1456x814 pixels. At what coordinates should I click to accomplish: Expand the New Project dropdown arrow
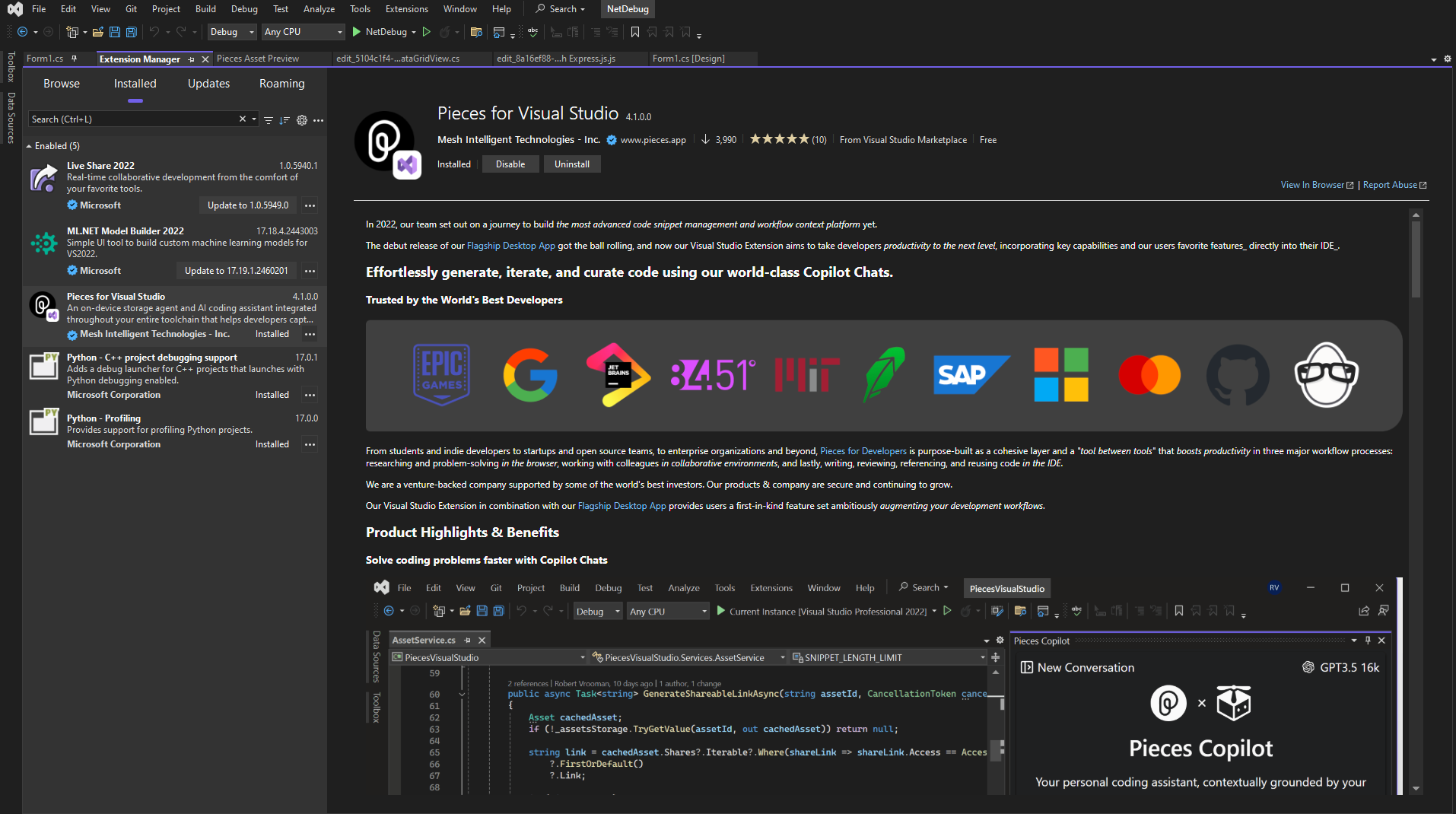(x=84, y=32)
